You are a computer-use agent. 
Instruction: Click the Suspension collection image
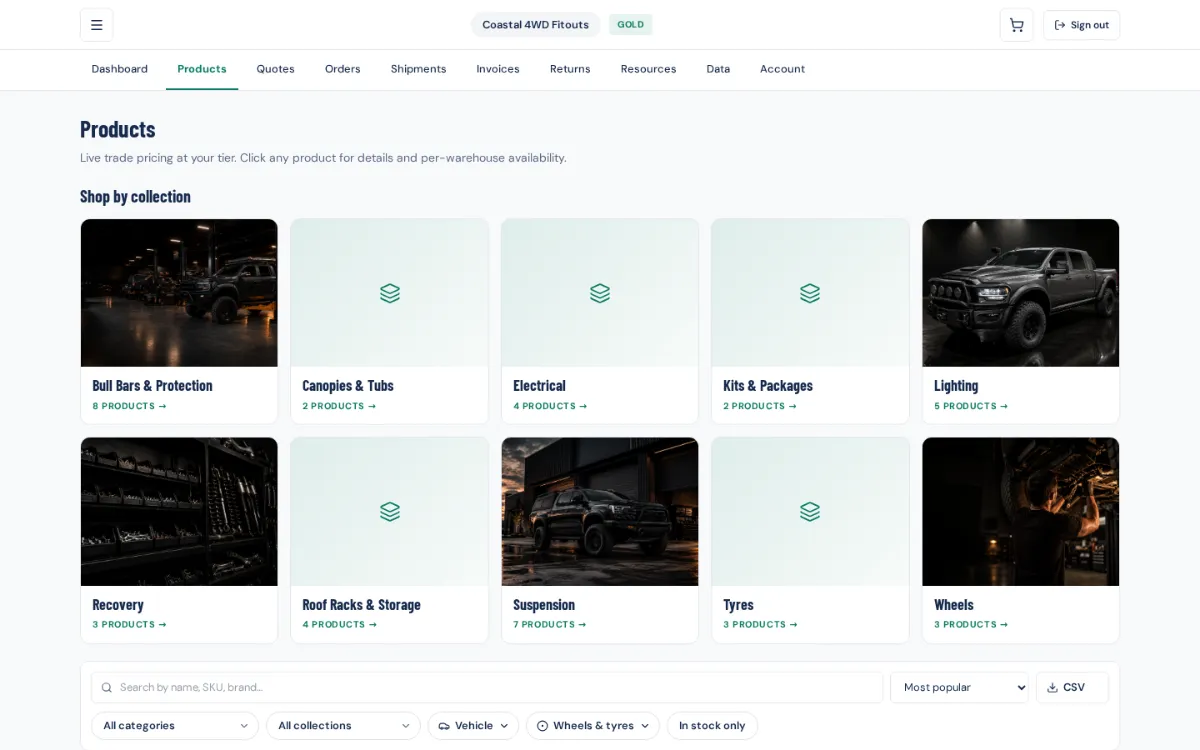click(600, 511)
